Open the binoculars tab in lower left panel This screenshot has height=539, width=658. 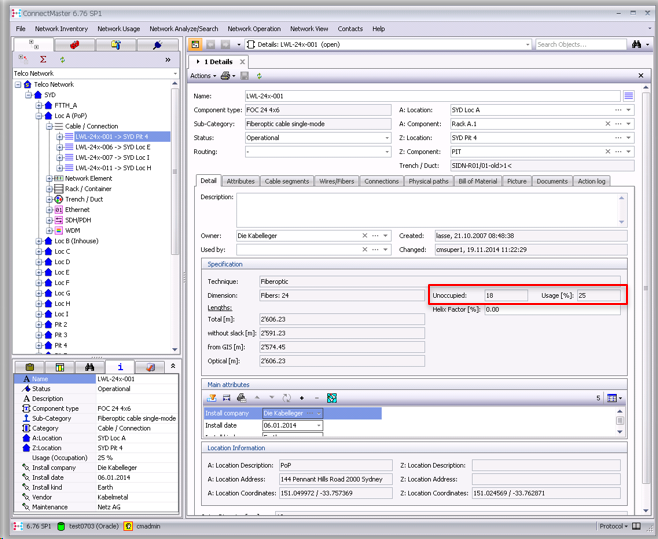coord(89,367)
